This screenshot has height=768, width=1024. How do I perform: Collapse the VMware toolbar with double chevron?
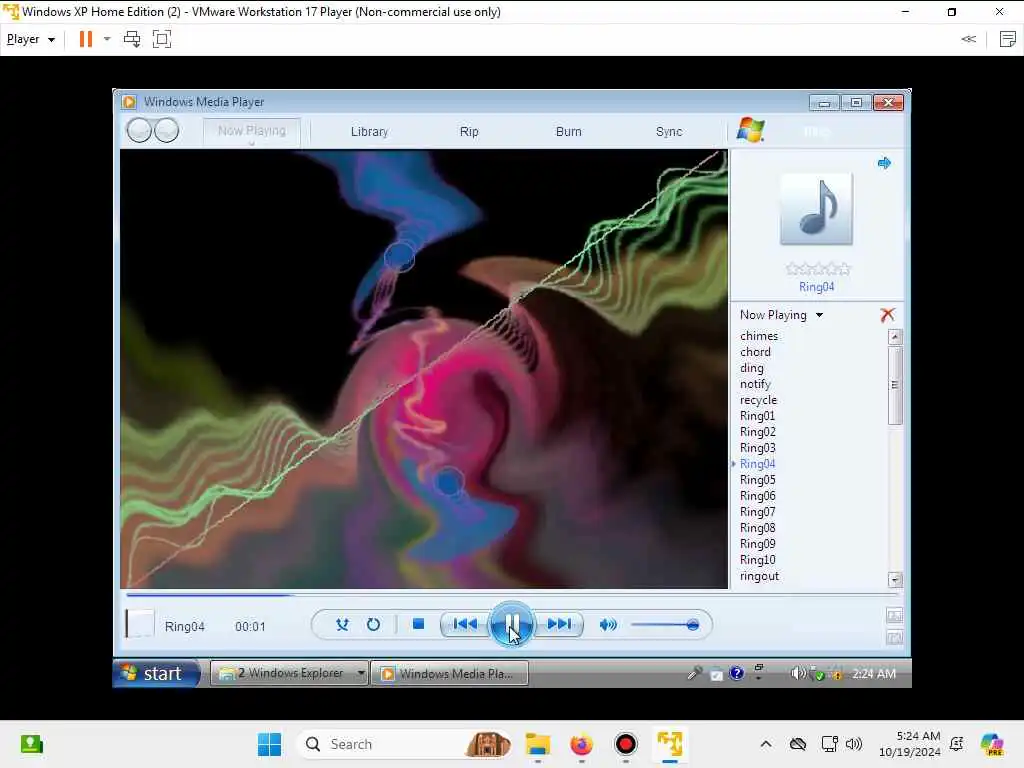pos(968,39)
